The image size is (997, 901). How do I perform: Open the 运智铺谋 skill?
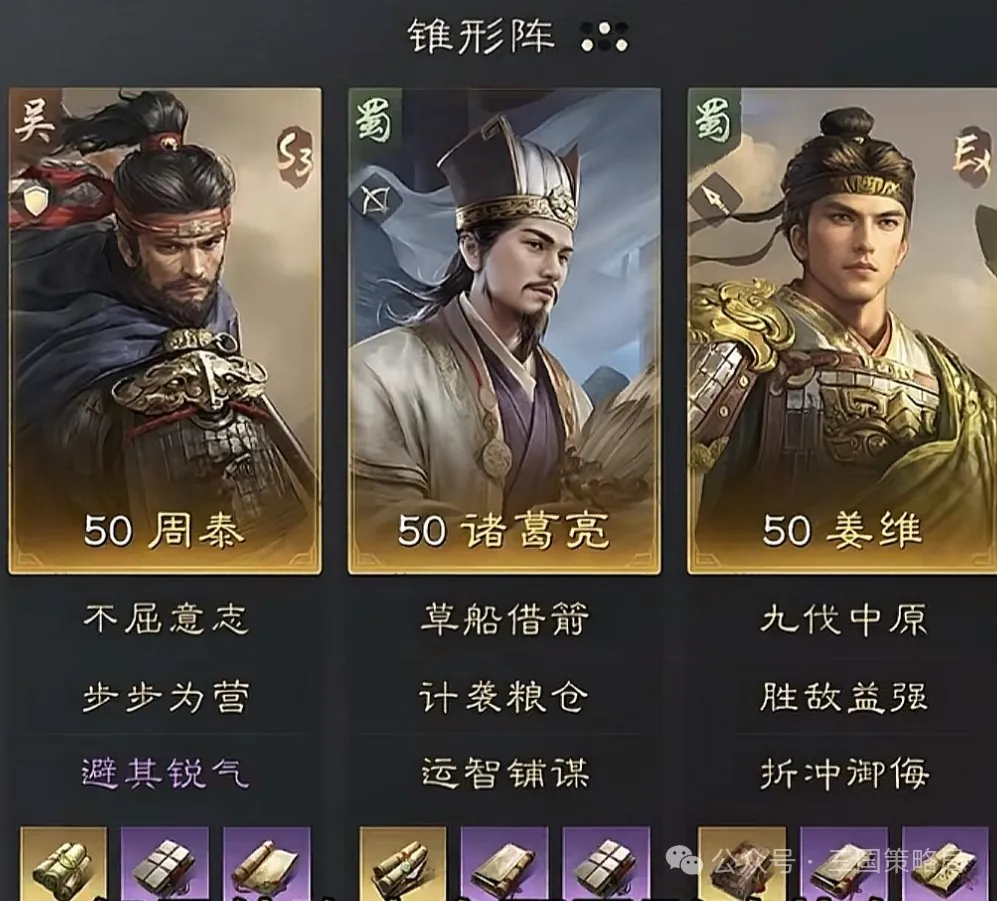tap(505, 773)
